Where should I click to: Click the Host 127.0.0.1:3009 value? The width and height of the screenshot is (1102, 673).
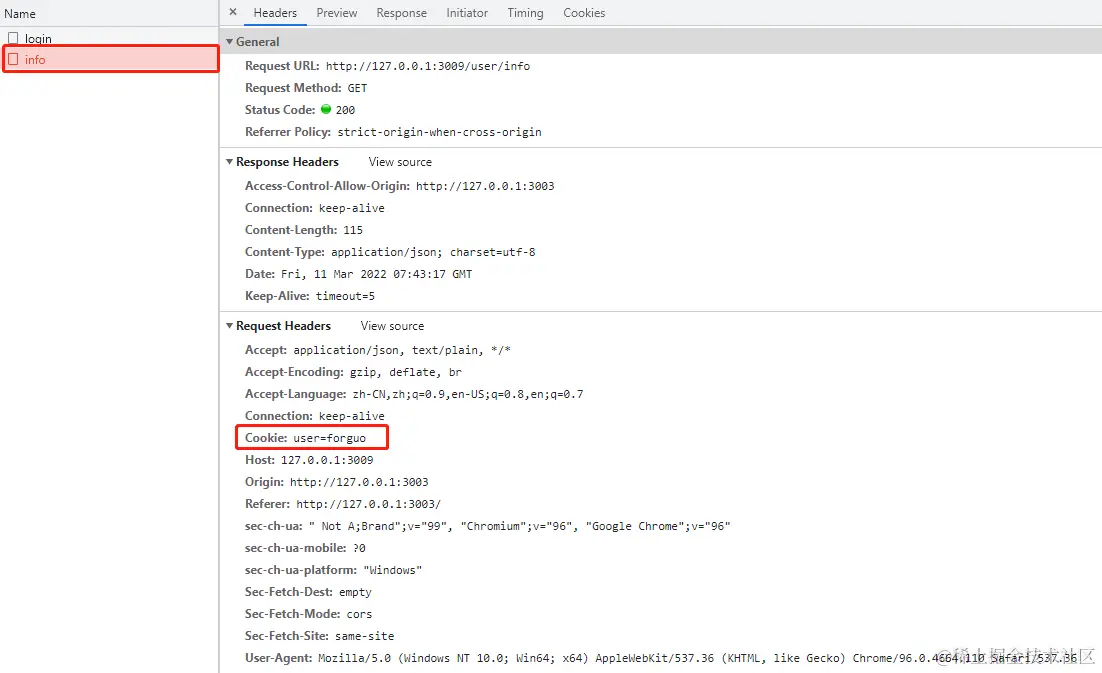coord(327,460)
